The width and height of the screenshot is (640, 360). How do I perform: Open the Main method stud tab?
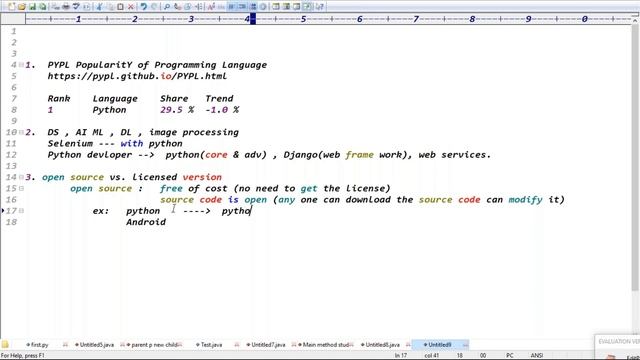tap(325, 345)
